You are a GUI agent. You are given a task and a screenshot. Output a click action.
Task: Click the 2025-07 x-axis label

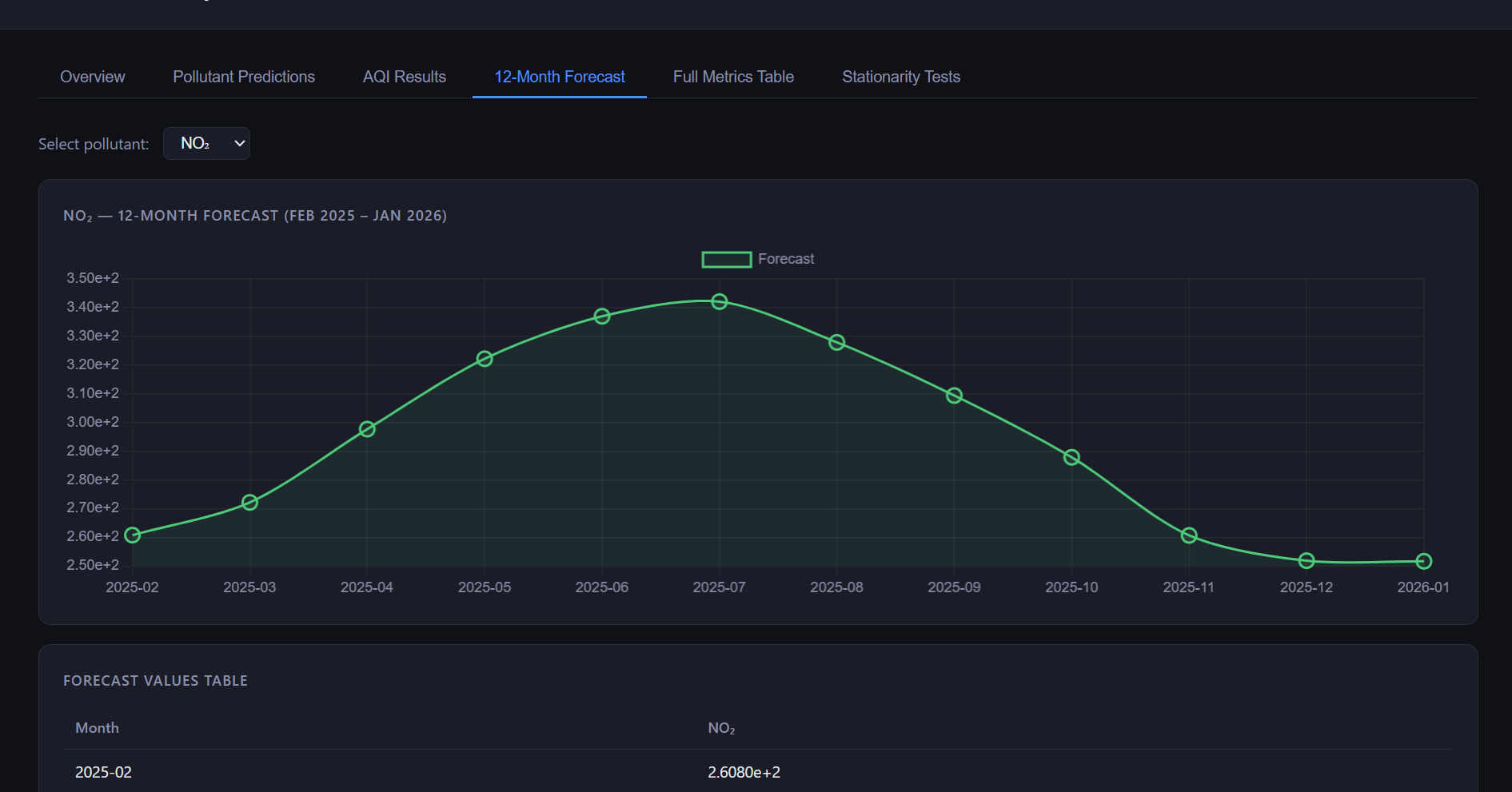tap(720, 587)
